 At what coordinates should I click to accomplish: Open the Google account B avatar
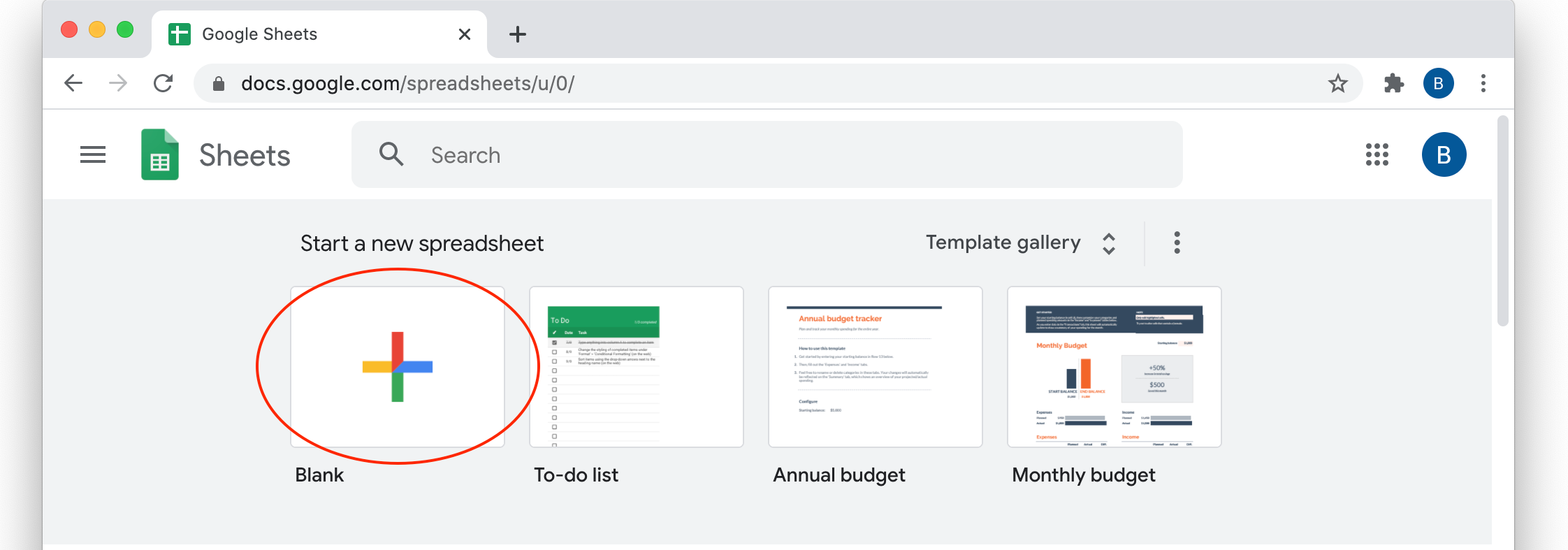pos(1444,154)
